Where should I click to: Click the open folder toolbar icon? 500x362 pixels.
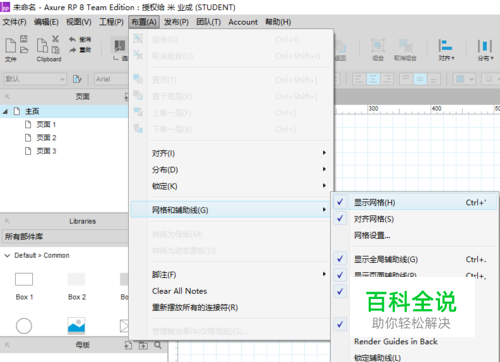coord(24,50)
